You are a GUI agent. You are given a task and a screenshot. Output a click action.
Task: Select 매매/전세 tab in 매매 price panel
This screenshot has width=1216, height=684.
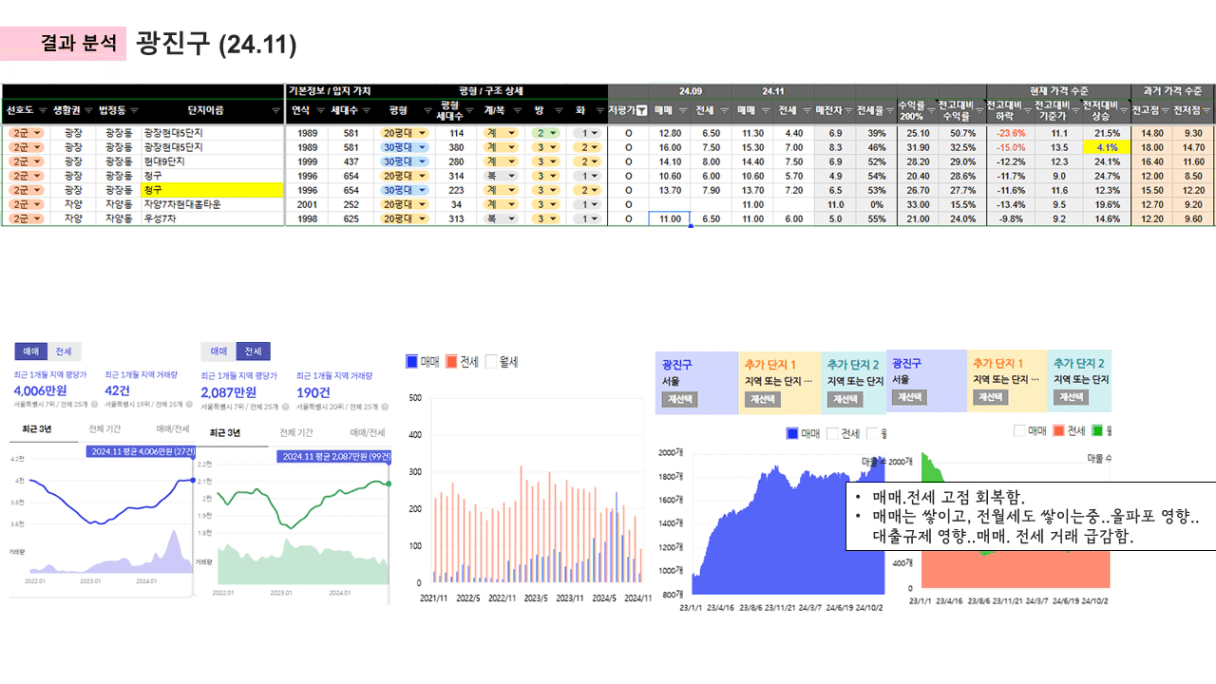(173, 429)
